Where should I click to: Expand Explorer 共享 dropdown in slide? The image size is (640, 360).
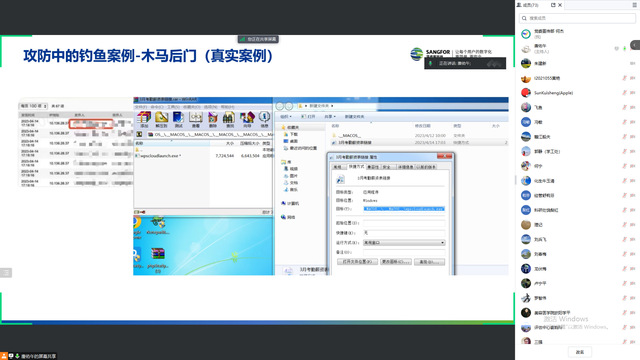[329, 117]
